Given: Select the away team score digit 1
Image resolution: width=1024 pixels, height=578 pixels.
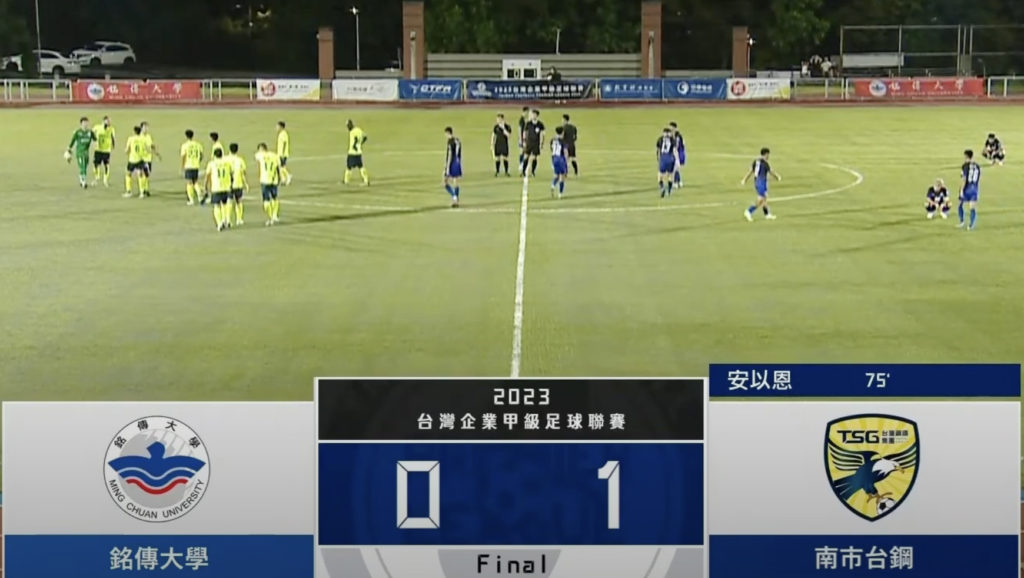Looking at the screenshot, I should (x=610, y=495).
